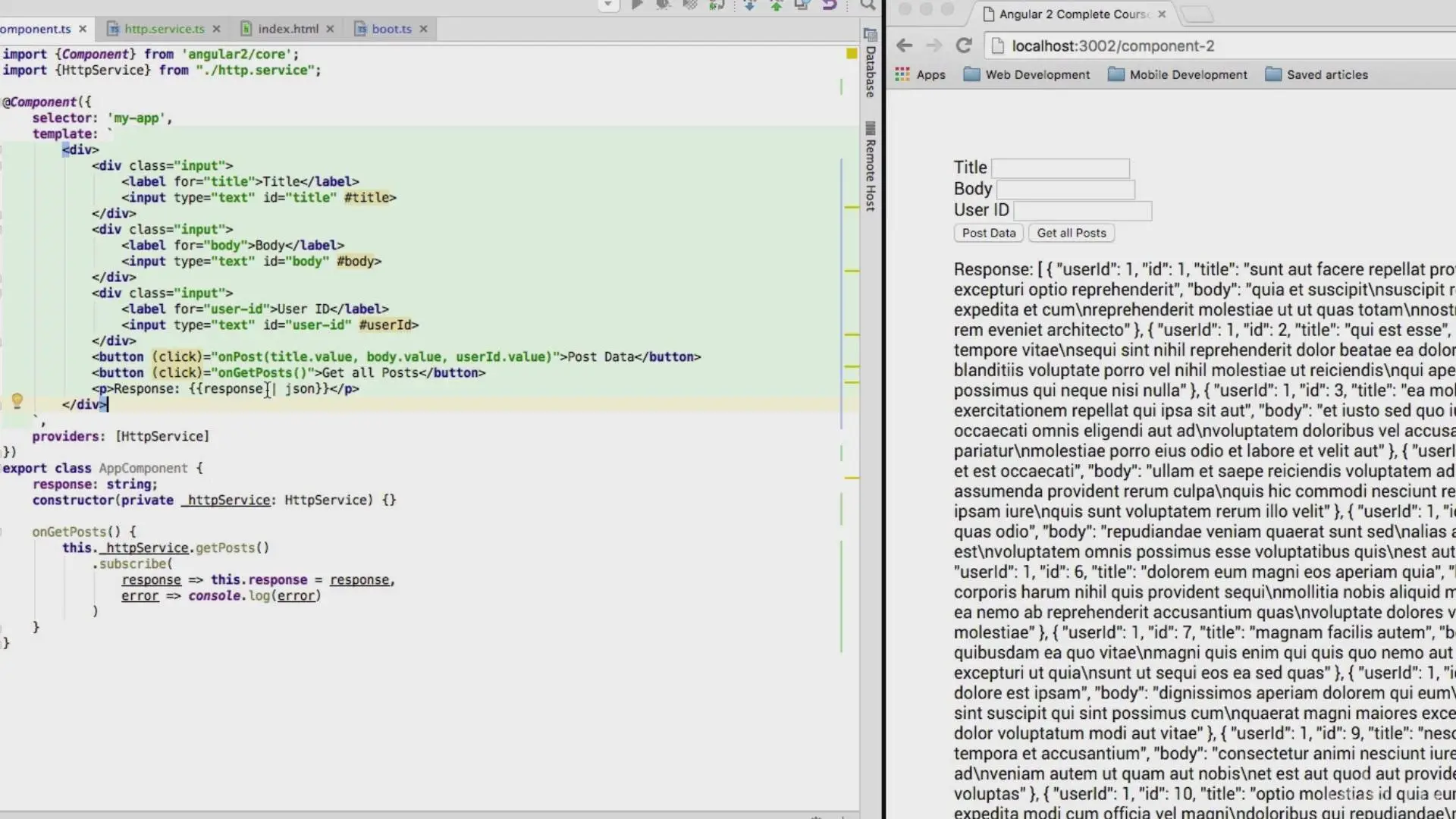The height and width of the screenshot is (819, 1456).
Task: Click the Run with Coverage icon
Action: pyautogui.click(x=690, y=5)
